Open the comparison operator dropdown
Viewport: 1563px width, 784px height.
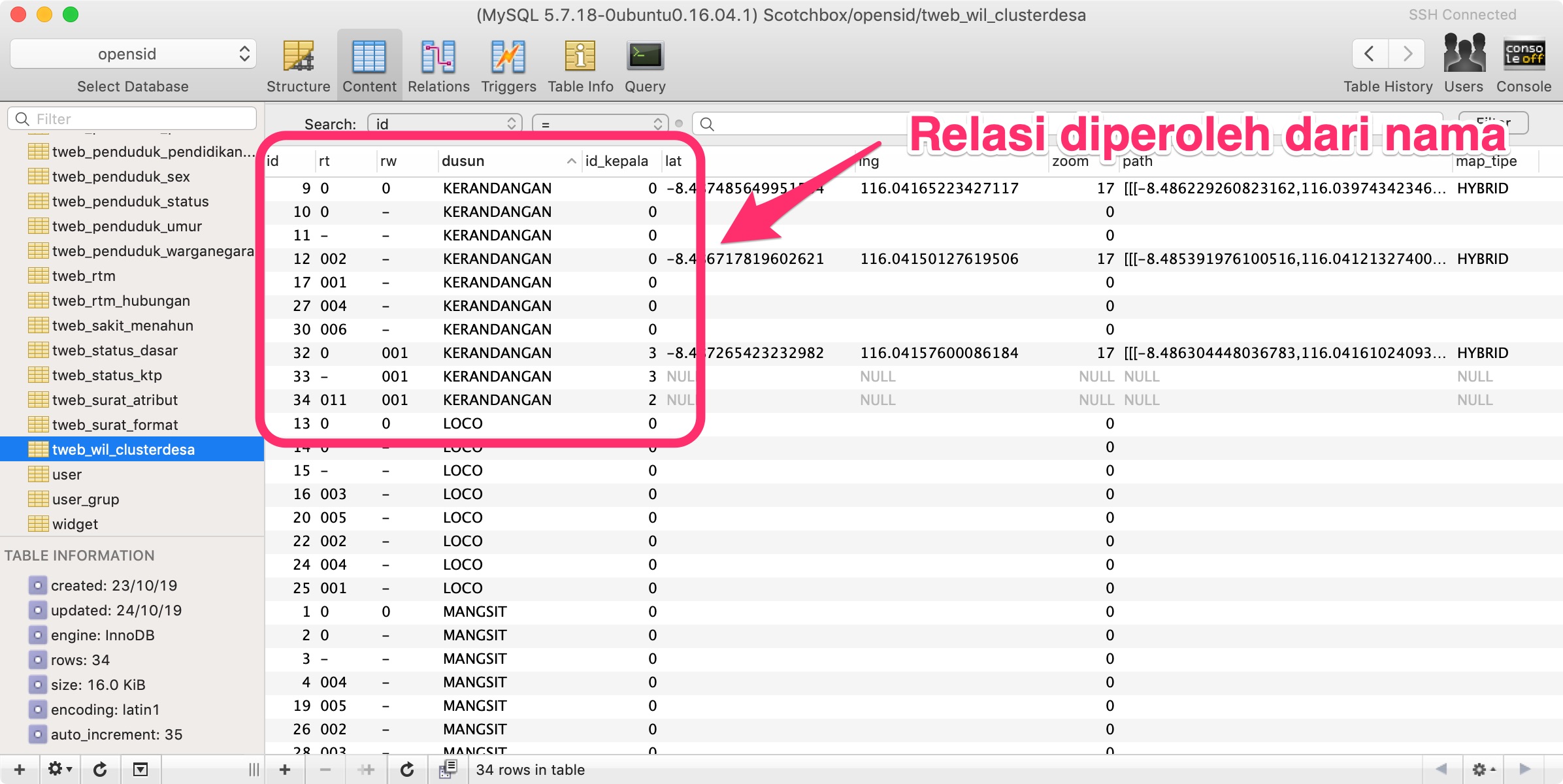tap(599, 123)
